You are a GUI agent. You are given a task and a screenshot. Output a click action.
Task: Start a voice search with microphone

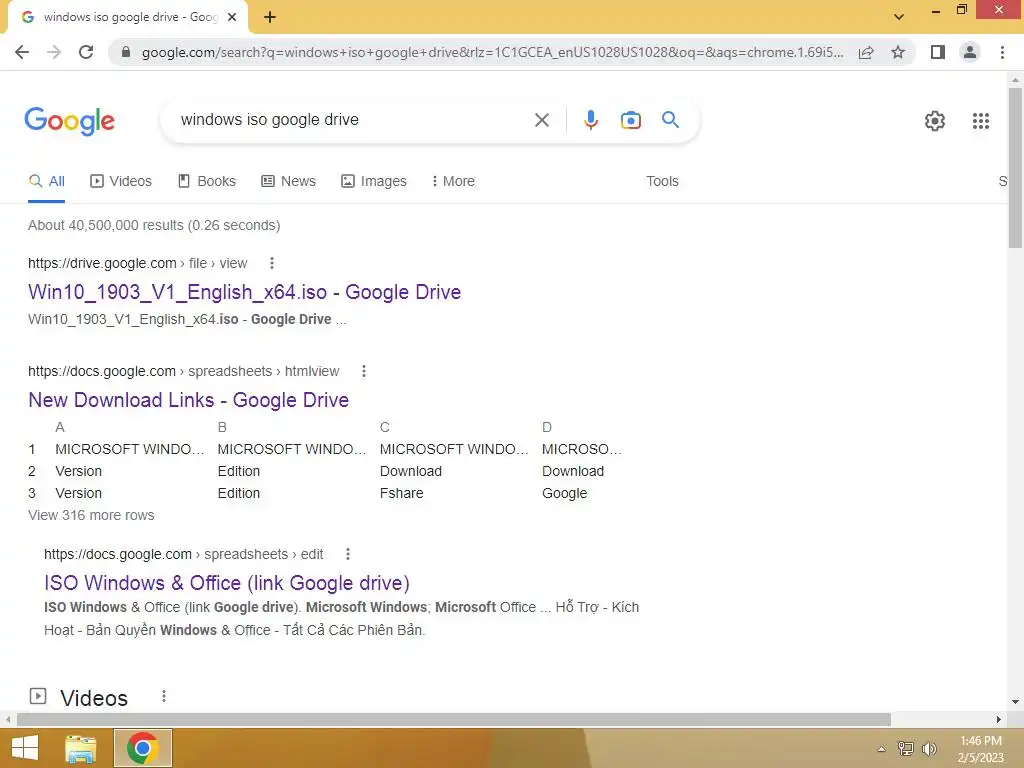coord(591,120)
